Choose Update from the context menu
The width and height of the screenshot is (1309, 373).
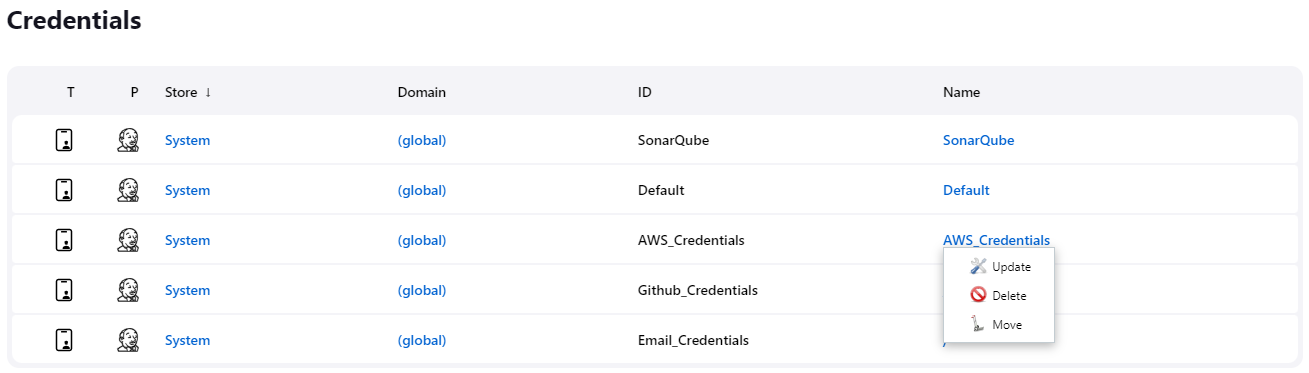[x=999, y=267]
